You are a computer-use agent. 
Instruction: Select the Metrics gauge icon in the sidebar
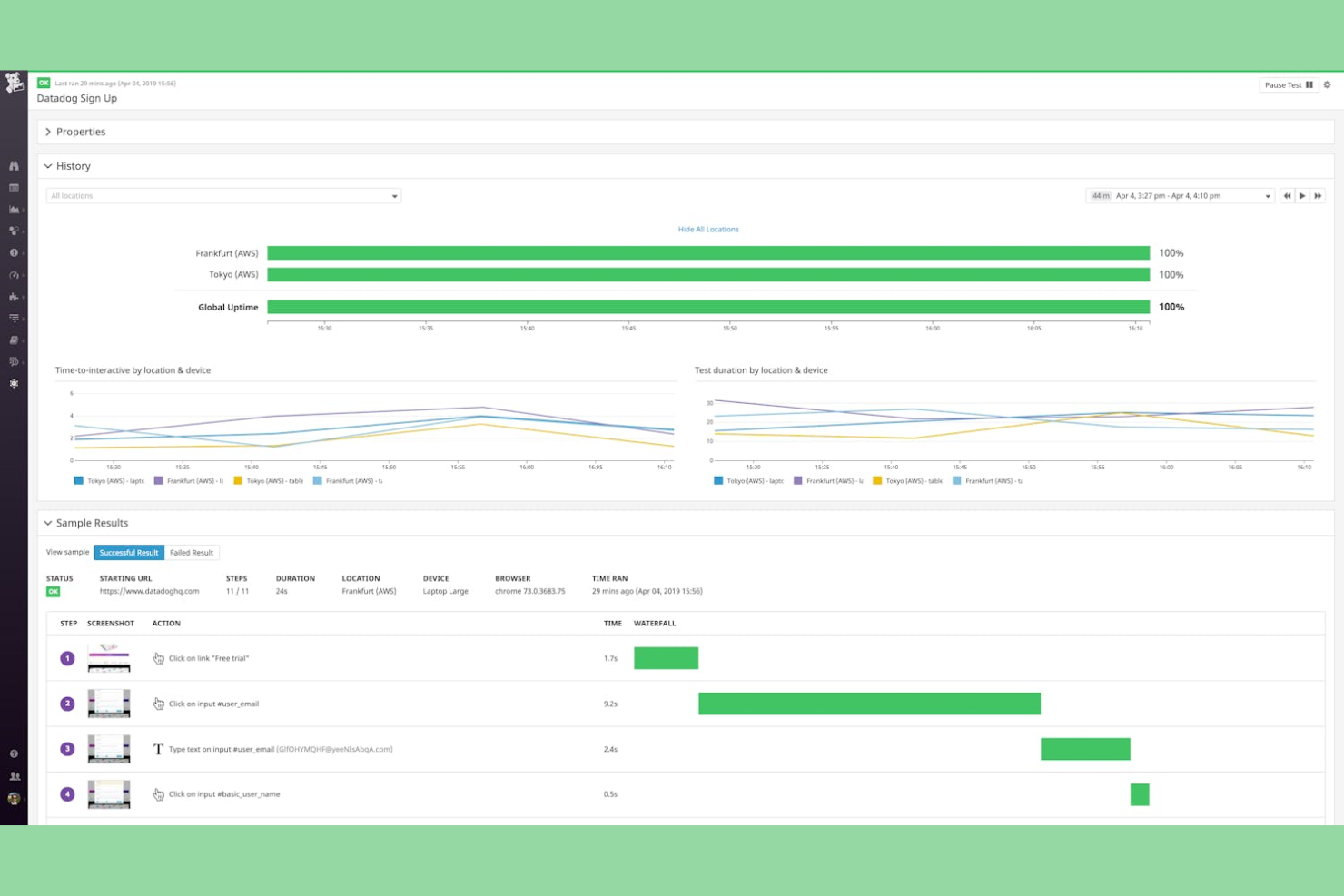click(14, 276)
